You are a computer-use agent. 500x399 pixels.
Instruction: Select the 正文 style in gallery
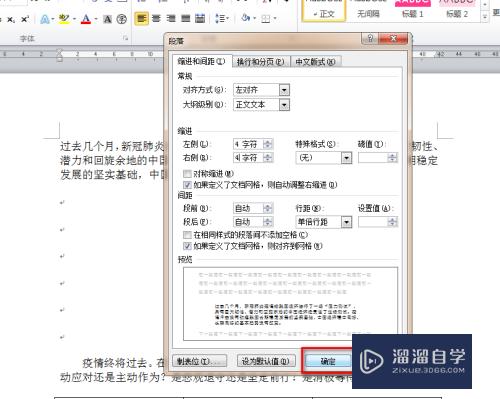click(x=324, y=11)
